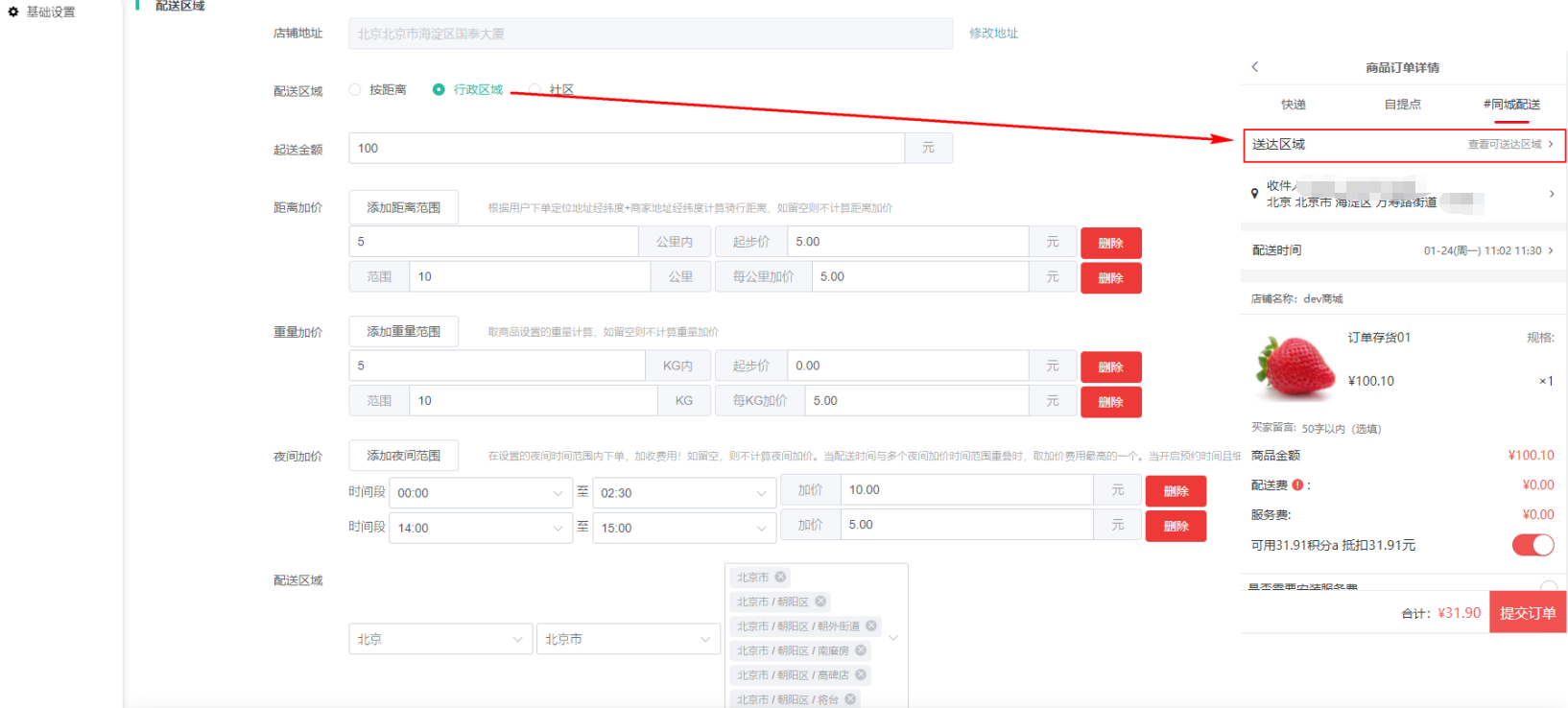This screenshot has height=708, width=1568.
Task: Switch to the 自提点 tab
Action: (1402, 105)
